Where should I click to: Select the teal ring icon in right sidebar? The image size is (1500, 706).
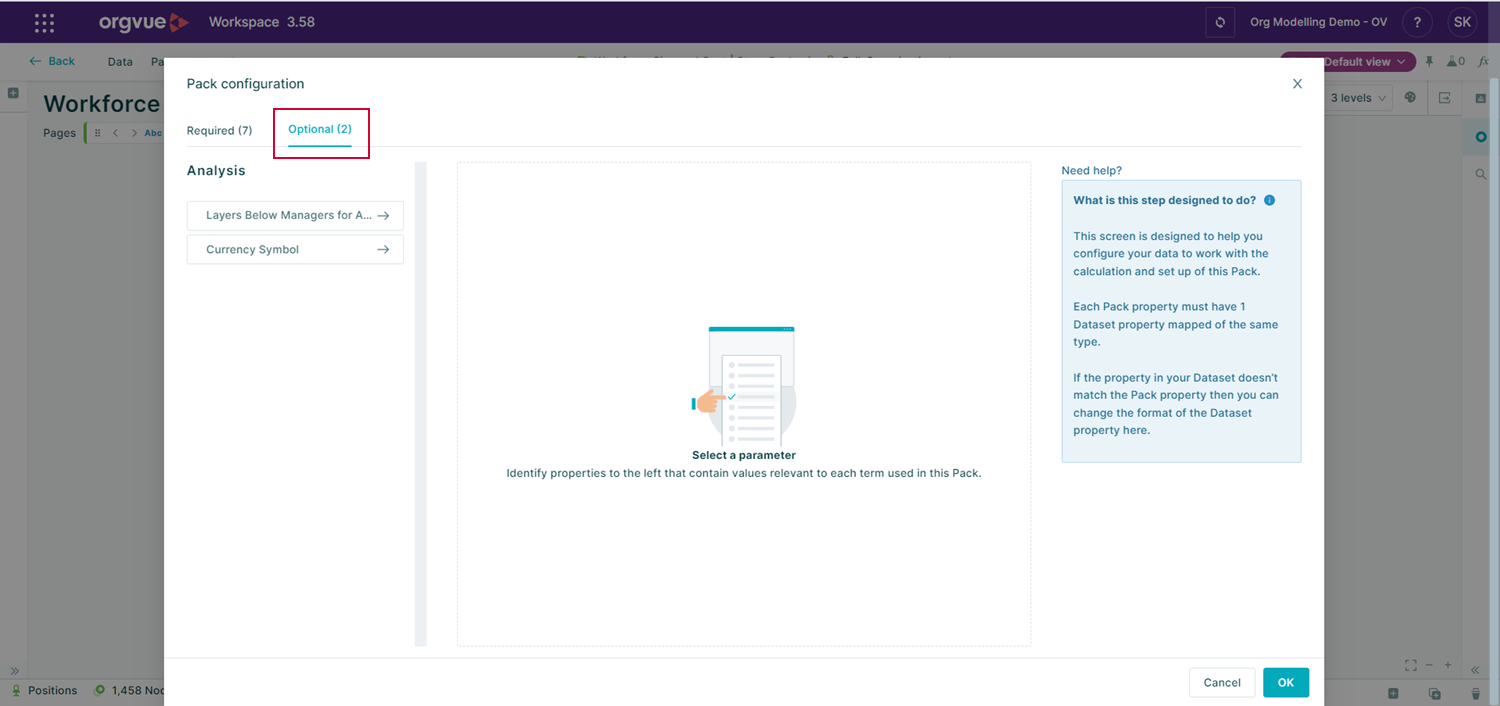coord(1481,137)
